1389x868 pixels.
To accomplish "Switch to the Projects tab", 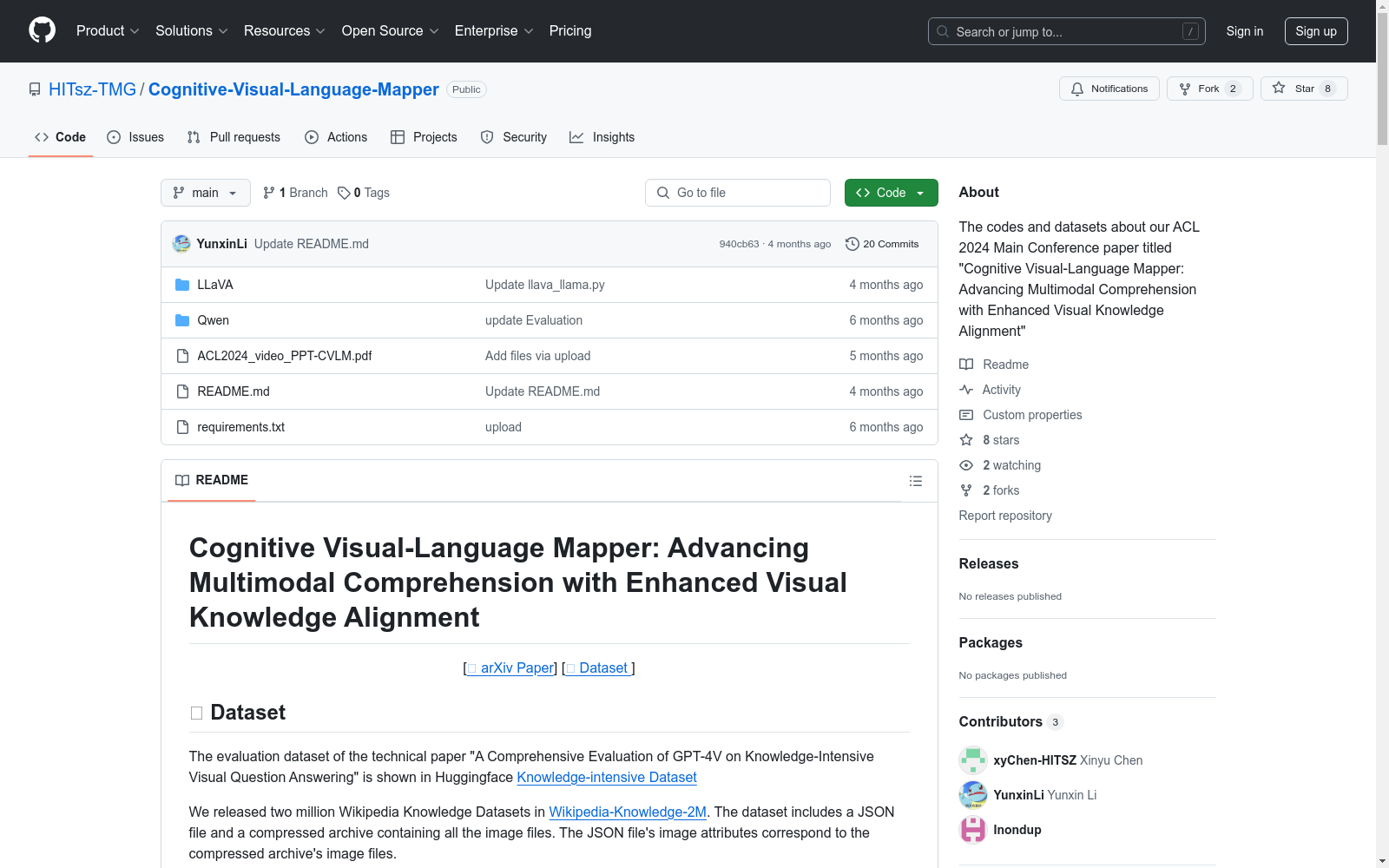I will (424, 137).
